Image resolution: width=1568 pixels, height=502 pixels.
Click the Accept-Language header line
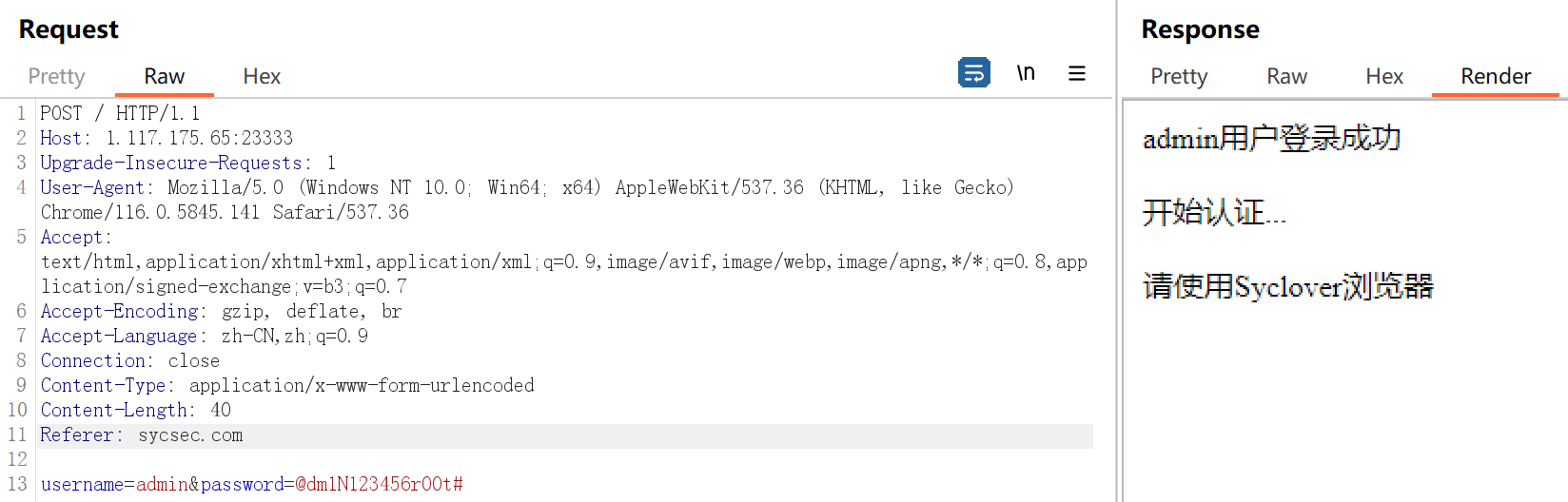point(204,337)
